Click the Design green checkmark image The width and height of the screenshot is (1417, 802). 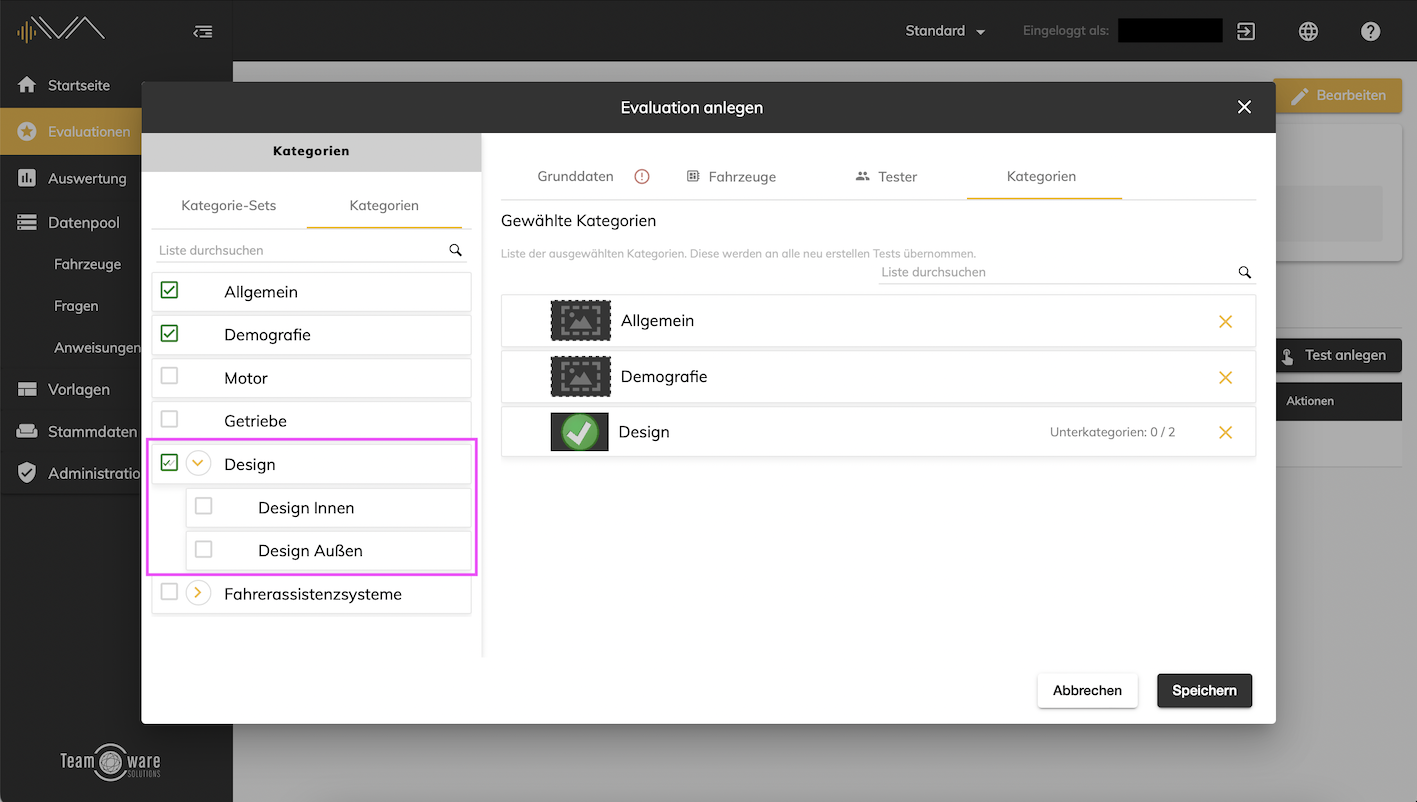580,432
